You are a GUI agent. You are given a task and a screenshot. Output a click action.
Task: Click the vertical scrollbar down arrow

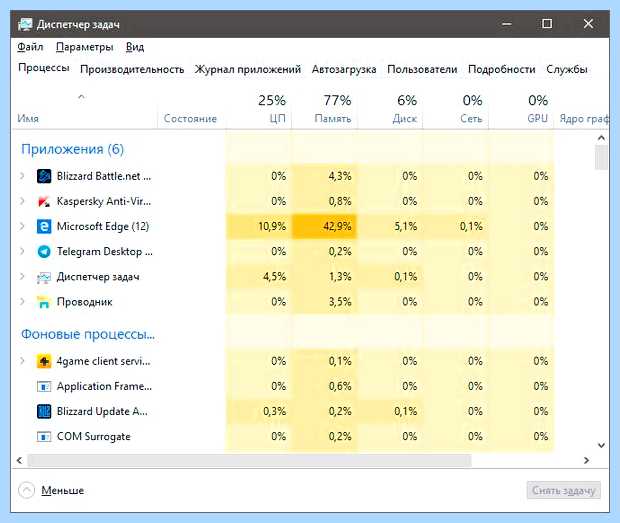coord(601,446)
